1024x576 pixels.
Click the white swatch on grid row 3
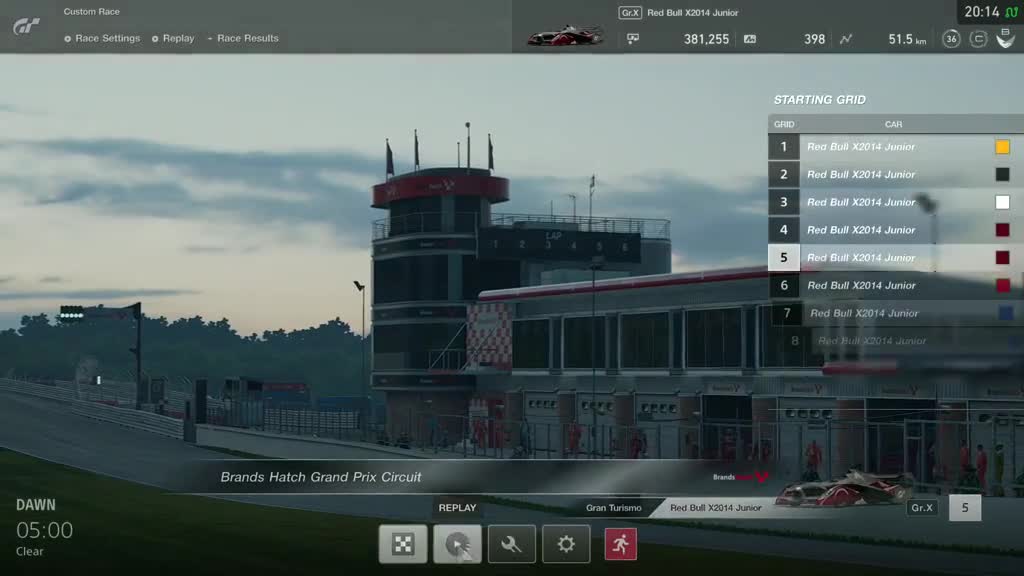click(1002, 202)
